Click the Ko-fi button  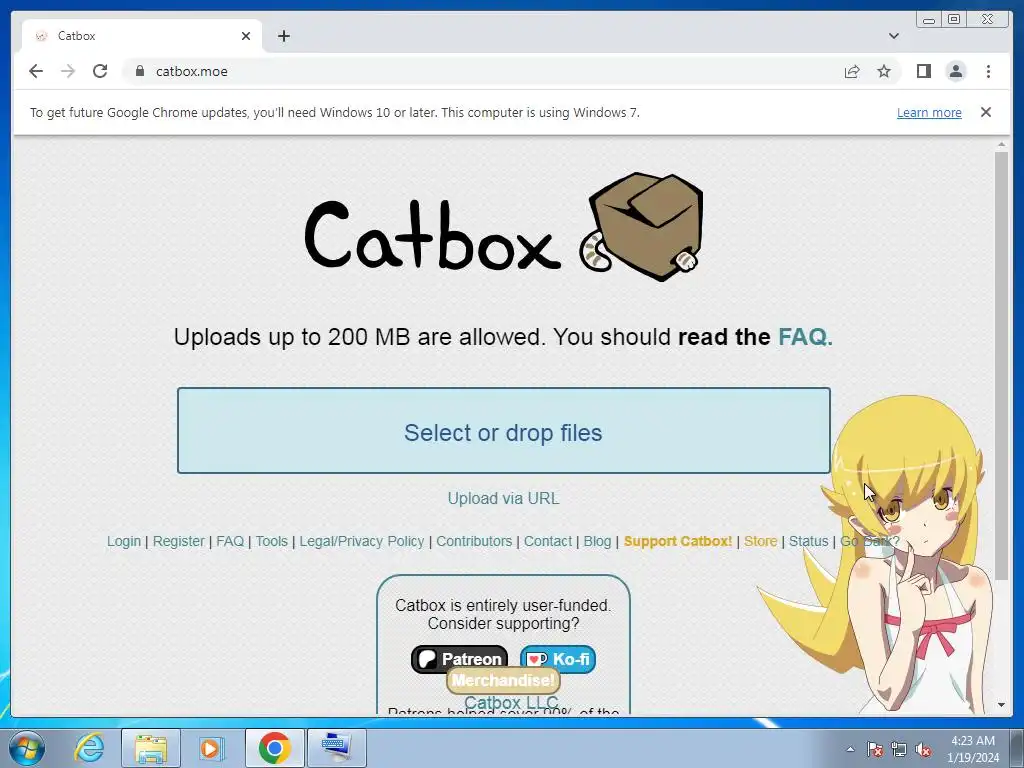(x=558, y=659)
